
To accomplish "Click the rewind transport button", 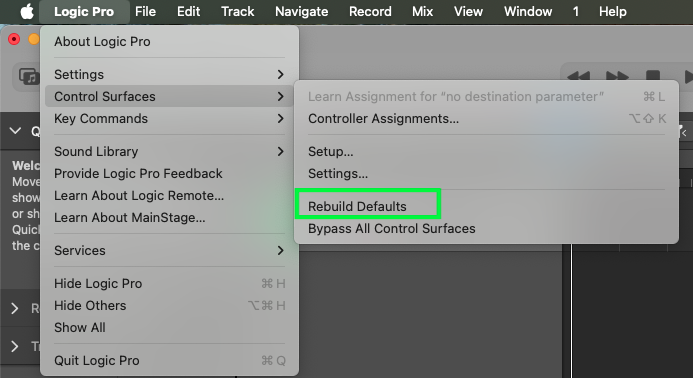I will (579, 77).
